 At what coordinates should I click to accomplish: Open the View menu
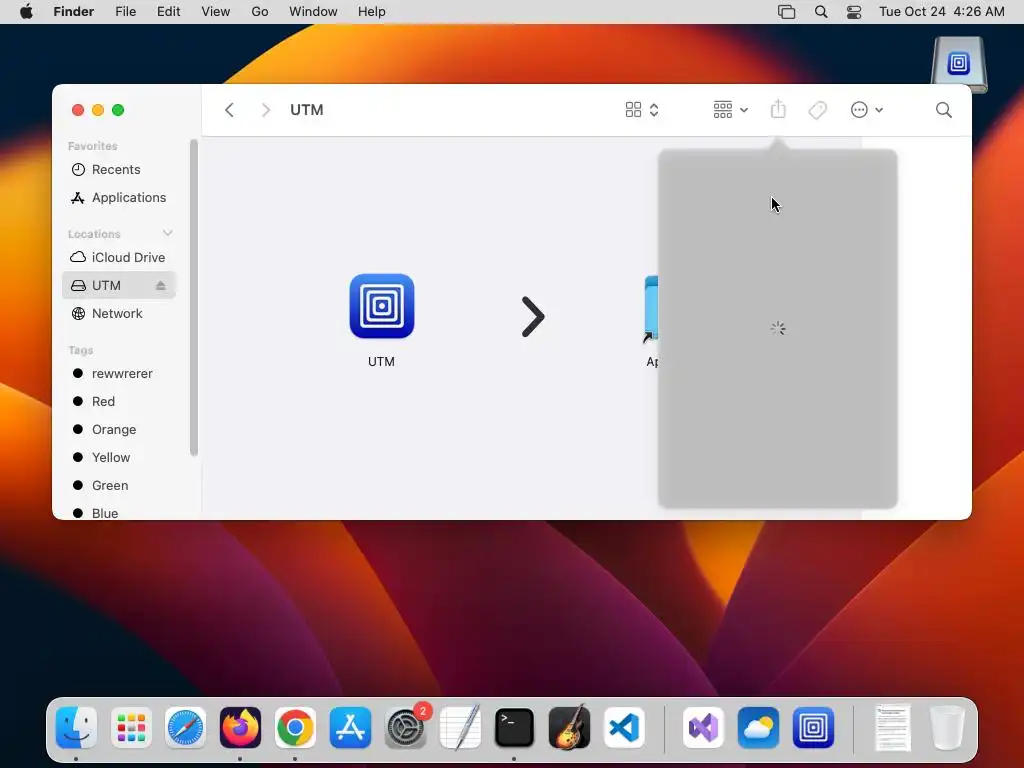[216, 12]
